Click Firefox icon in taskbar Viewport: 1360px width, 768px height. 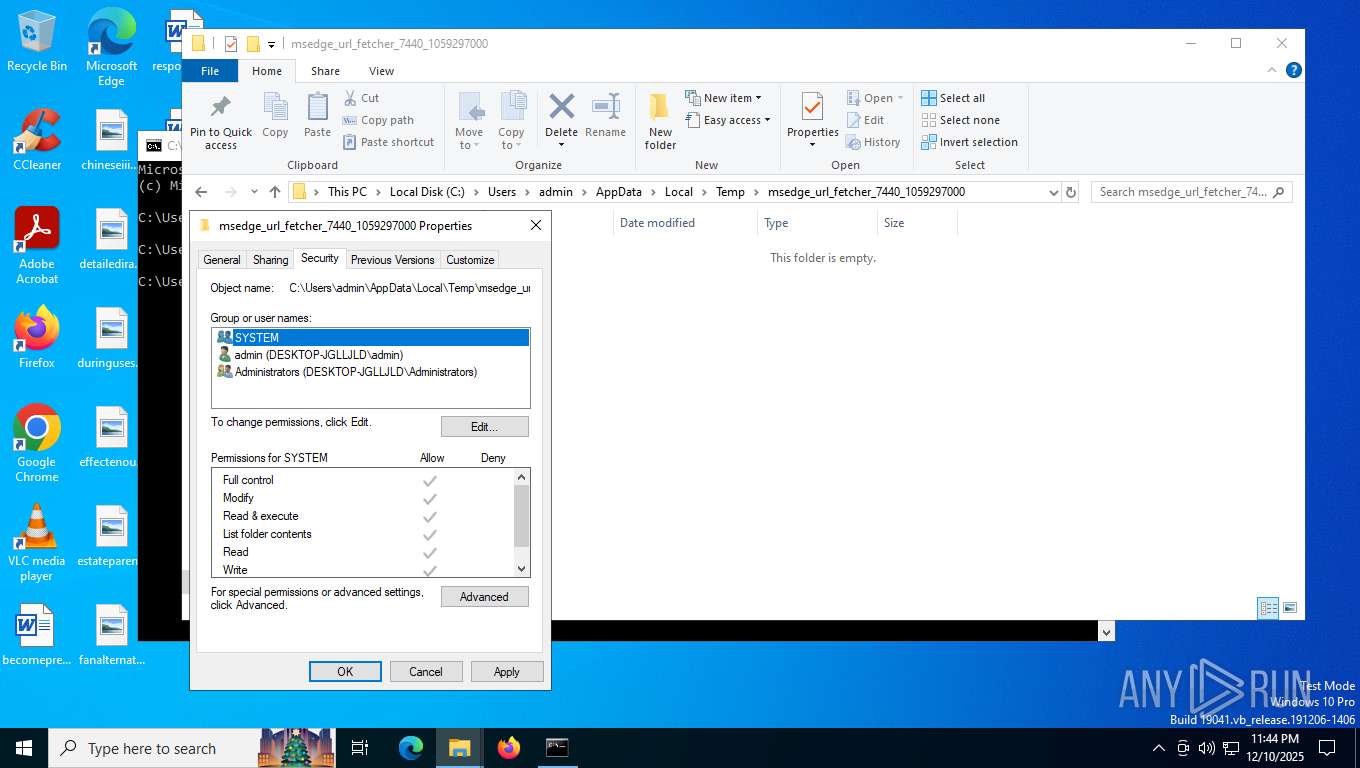[509, 748]
